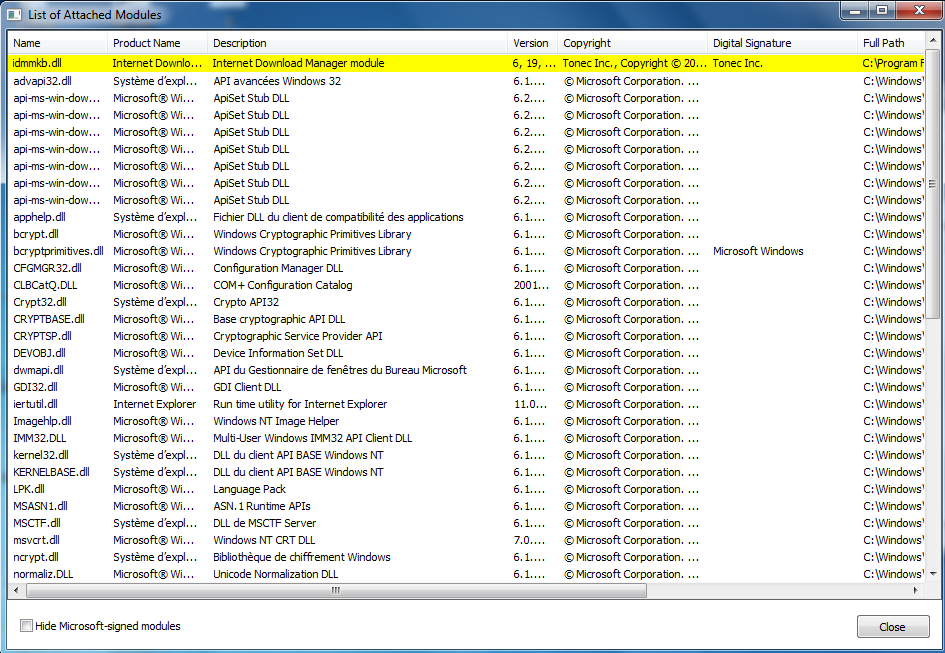The width and height of the screenshot is (945, 653).
Task: Click the Close button
Action: (893, 627)
